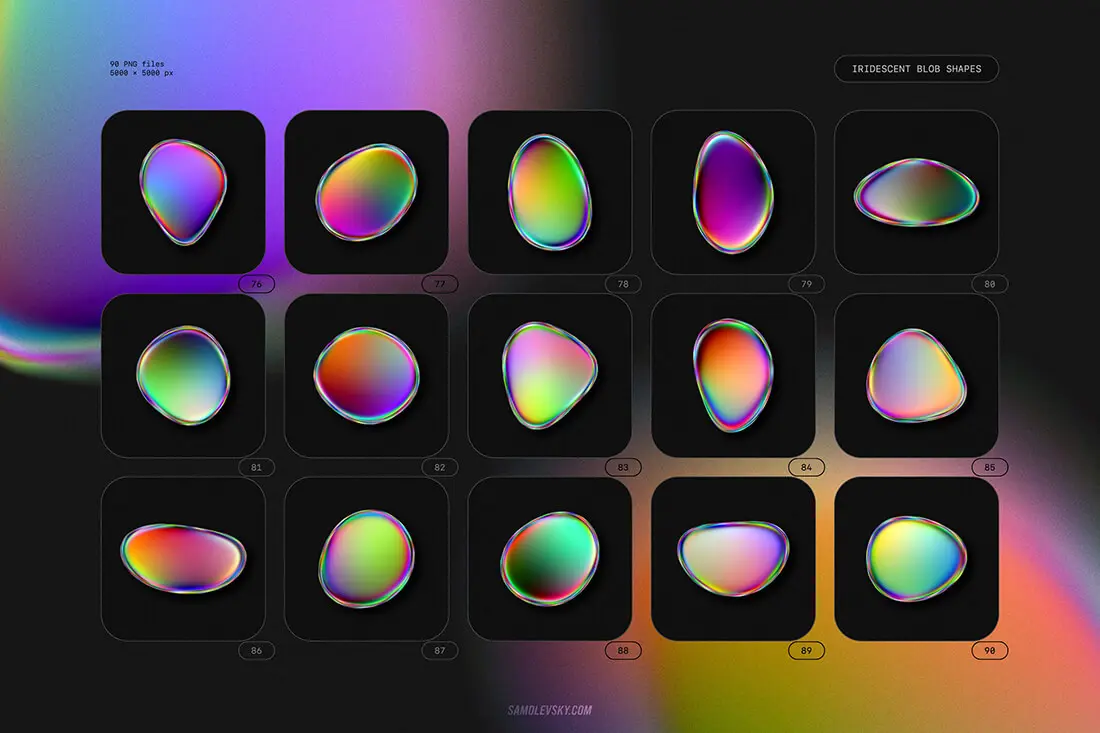Select the flat wide blob numbered 80
This screenshot has width=1100, height=733.
(916, 191)
